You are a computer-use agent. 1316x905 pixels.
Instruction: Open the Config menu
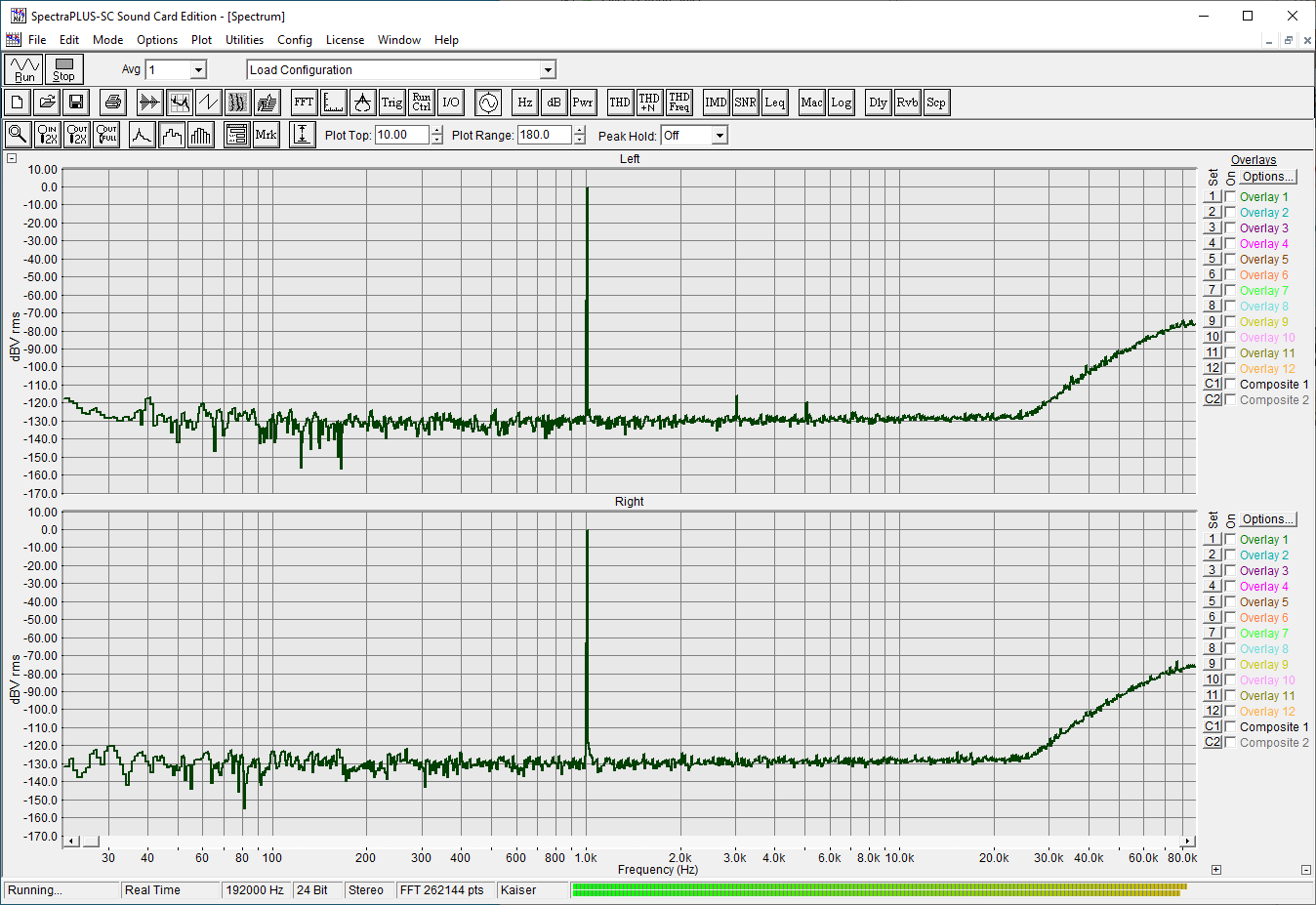click(294, 40)
